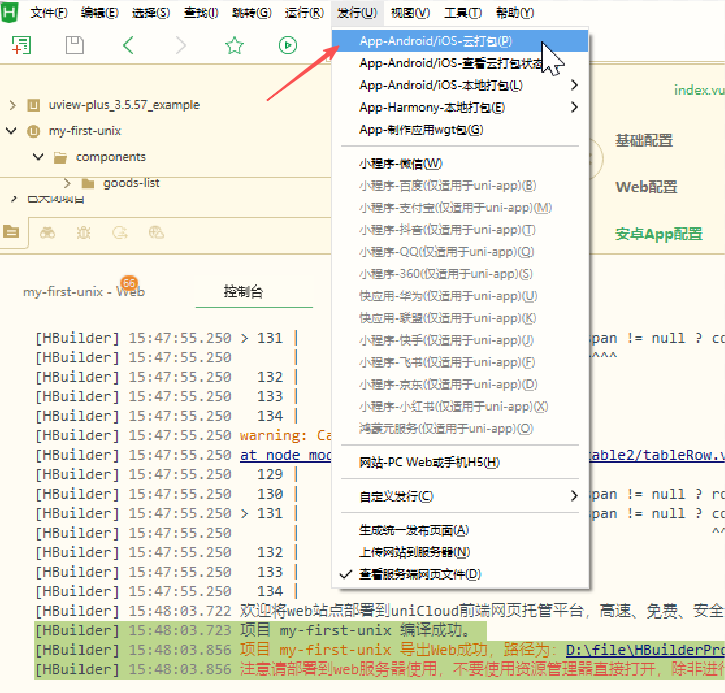
Task: Click the star bookmark toolbar icon
Action: pyautogui.click(x=234, y=45)
